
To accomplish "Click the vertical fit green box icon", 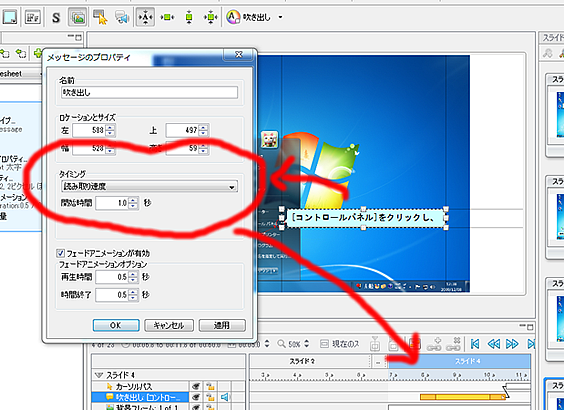I will (x=189, y=17).
